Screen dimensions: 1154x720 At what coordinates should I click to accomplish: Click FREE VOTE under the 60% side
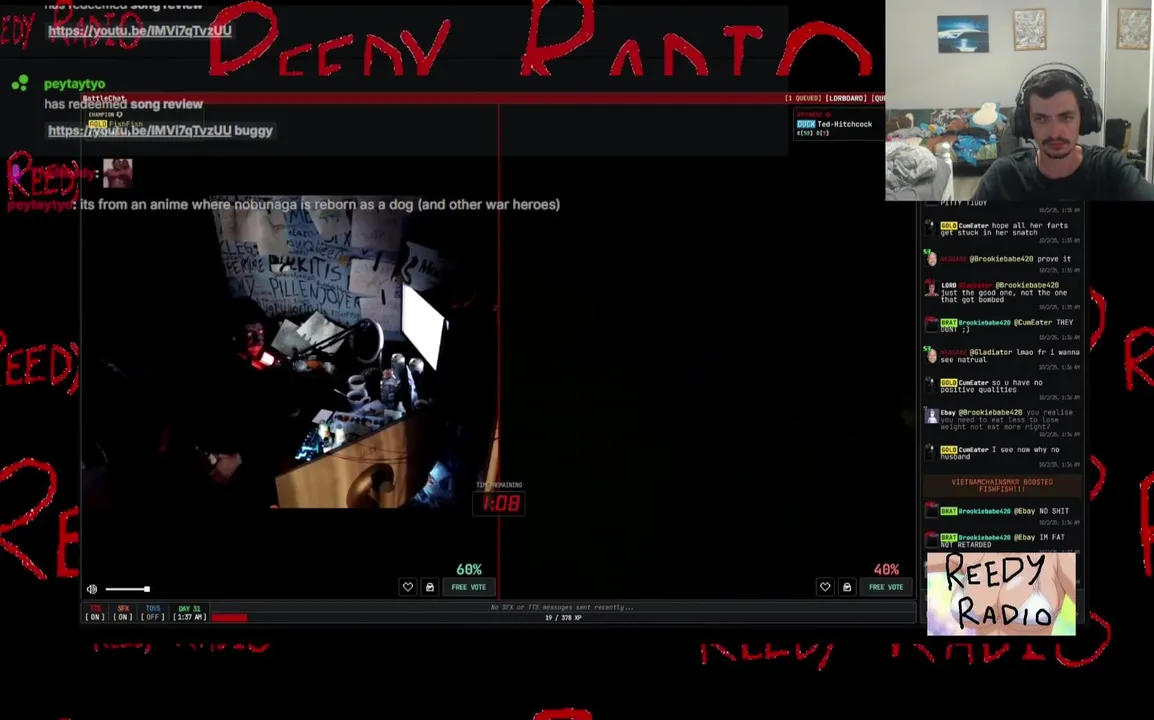point(469,587)
